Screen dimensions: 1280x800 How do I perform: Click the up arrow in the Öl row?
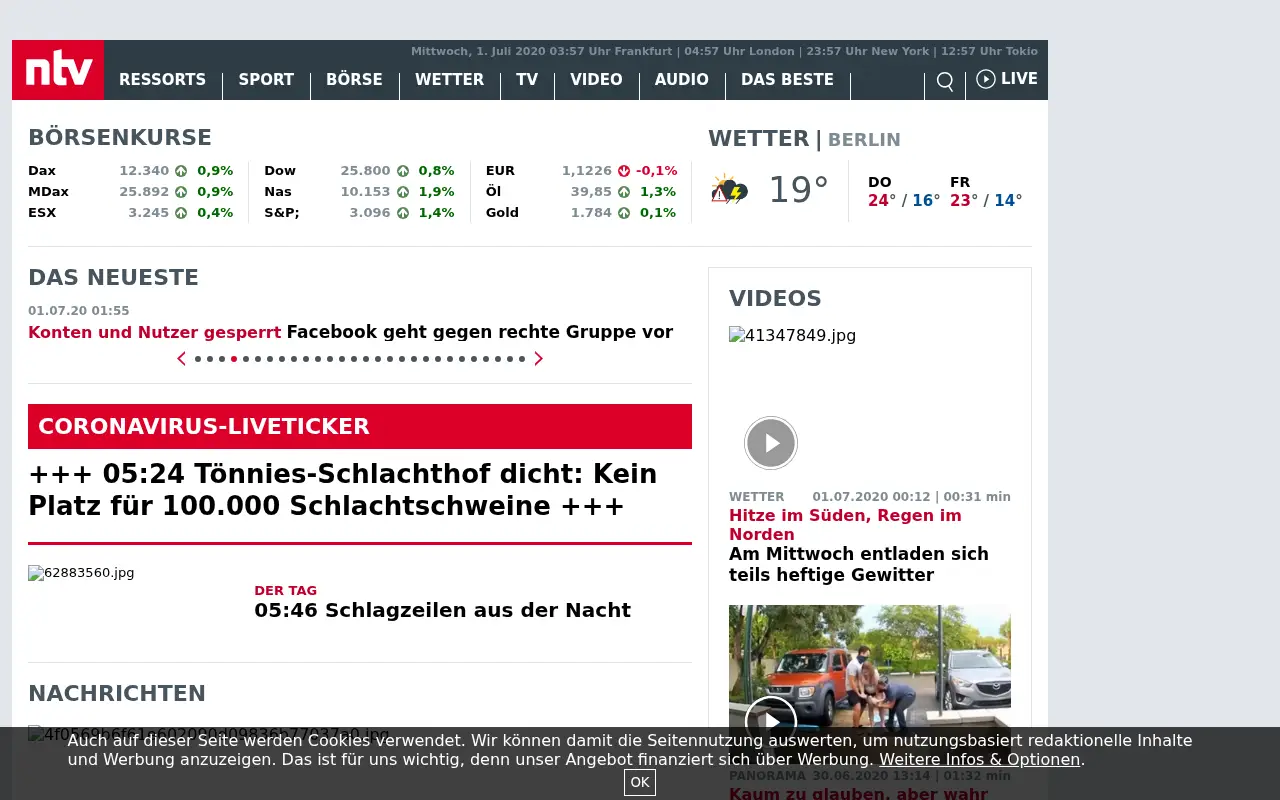click(x=624, y=192)
